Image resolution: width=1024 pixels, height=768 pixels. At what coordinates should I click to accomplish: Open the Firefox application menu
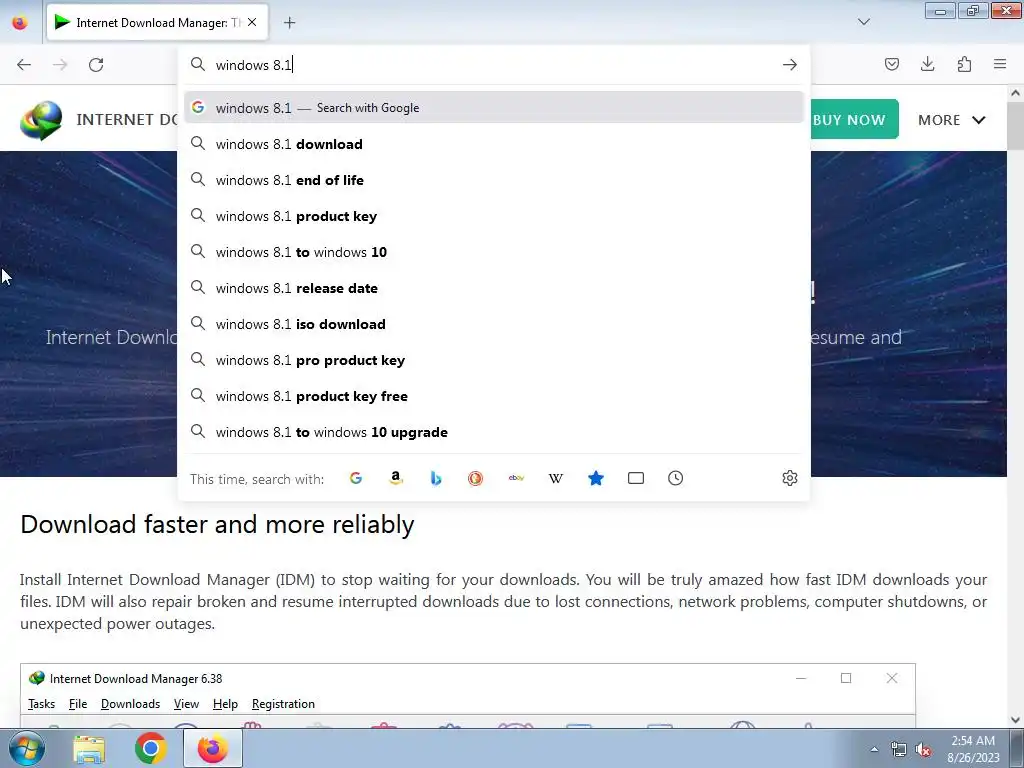pos(1000,64)
